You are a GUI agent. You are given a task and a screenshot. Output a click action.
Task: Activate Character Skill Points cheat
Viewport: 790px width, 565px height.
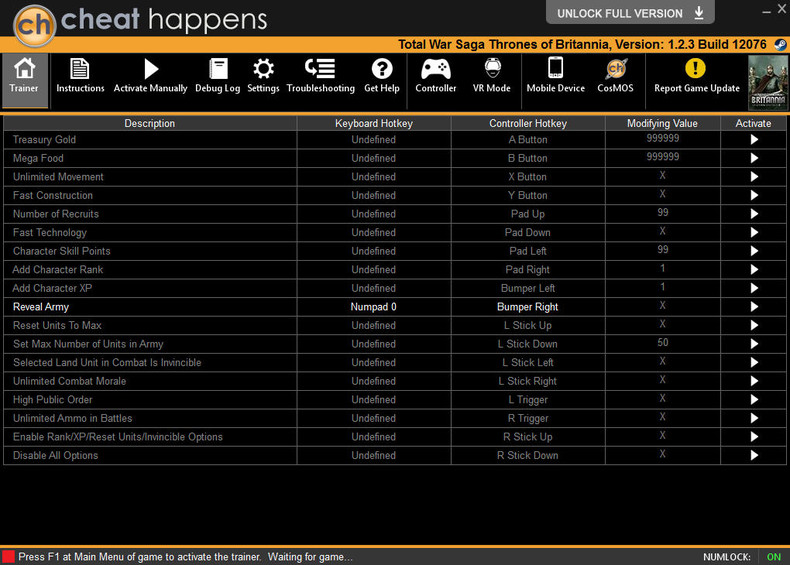point(754,251)
